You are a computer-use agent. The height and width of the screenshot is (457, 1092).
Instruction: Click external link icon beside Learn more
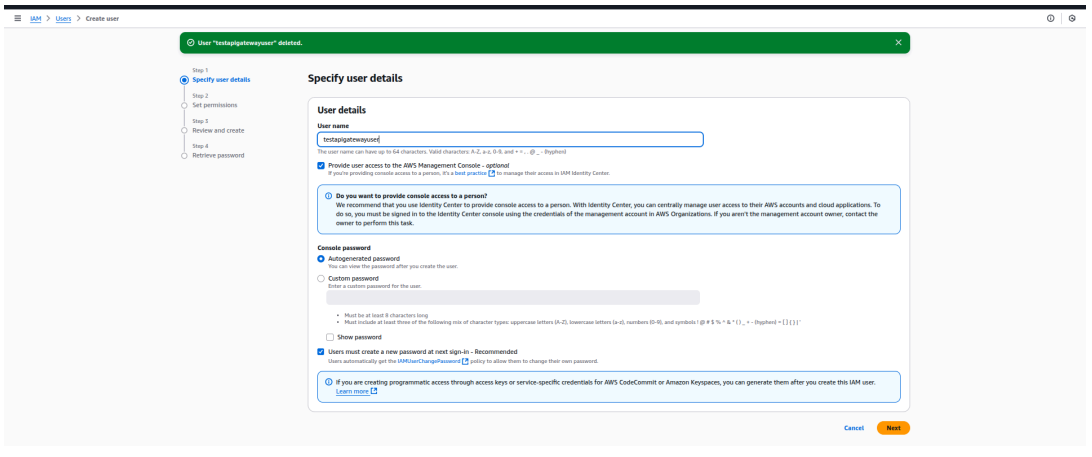374,391
